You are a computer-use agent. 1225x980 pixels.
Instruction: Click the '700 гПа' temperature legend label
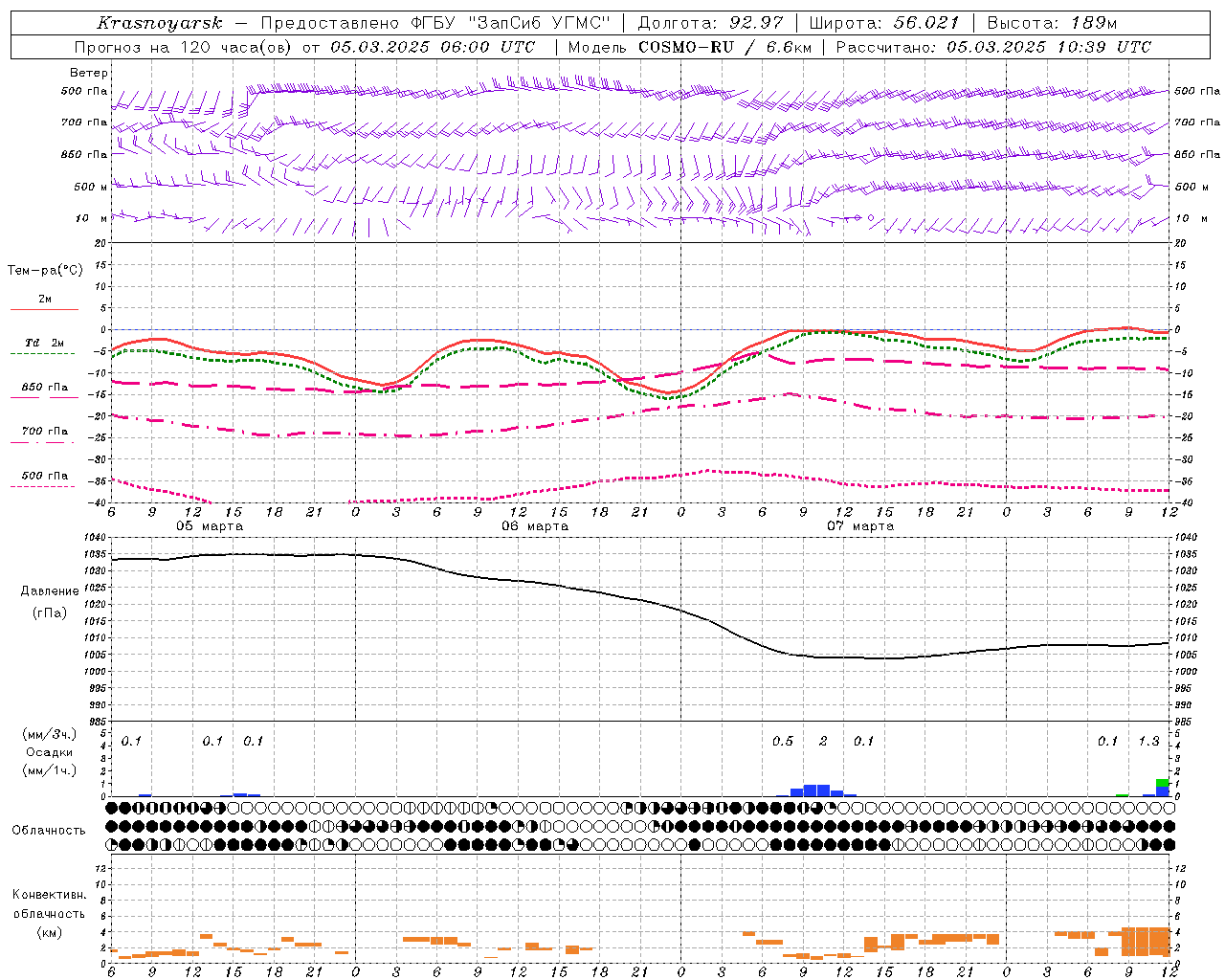point(45,431)
